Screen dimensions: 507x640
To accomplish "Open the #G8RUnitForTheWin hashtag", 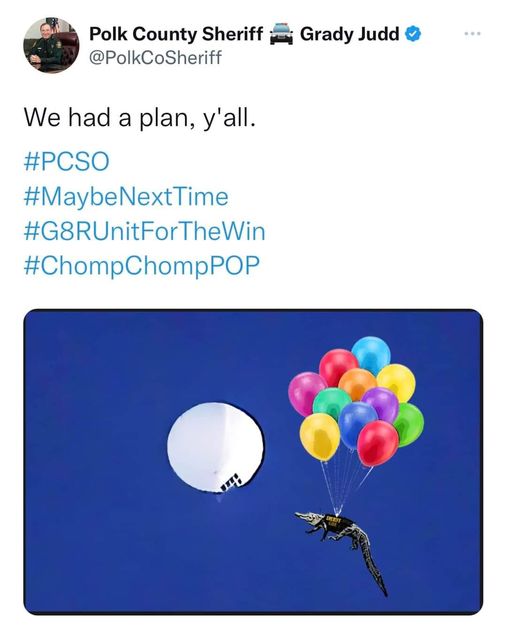I will 145,231.
